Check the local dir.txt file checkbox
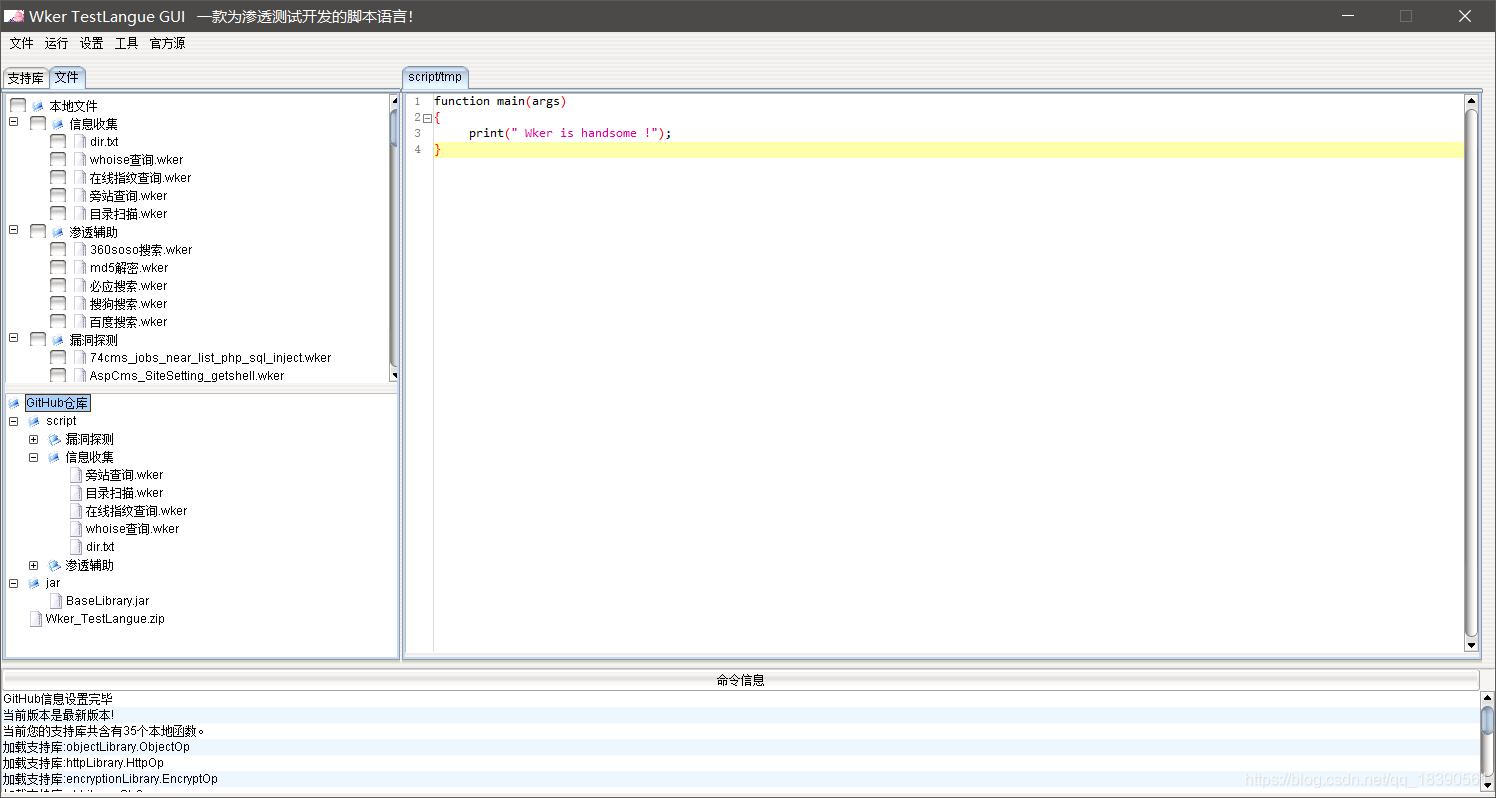The width and height of the screenshot is (1496, 798). [x=58, y=141]
